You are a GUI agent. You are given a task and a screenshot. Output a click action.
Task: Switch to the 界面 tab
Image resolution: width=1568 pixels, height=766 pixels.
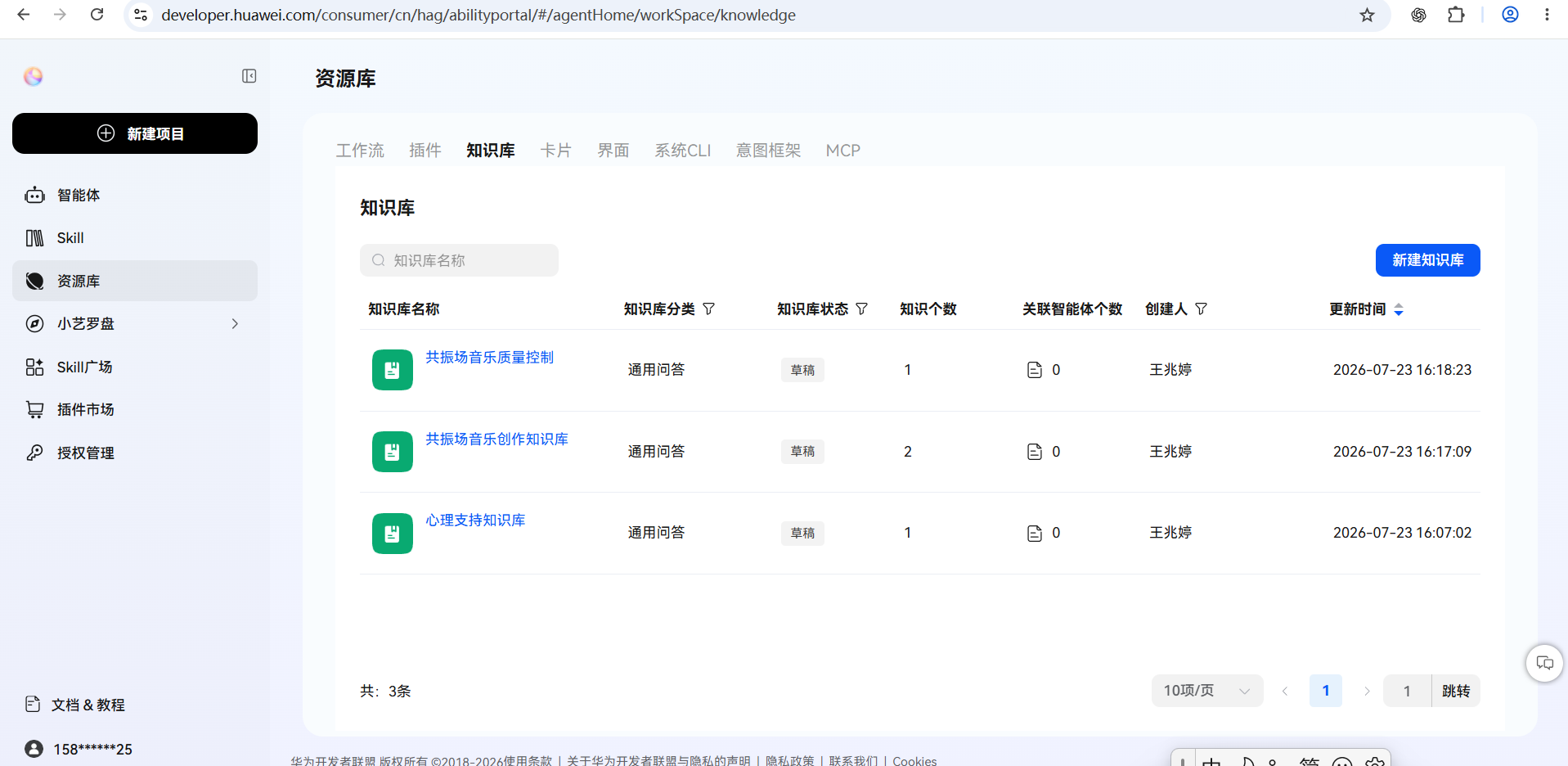click(x=613, y=151)
